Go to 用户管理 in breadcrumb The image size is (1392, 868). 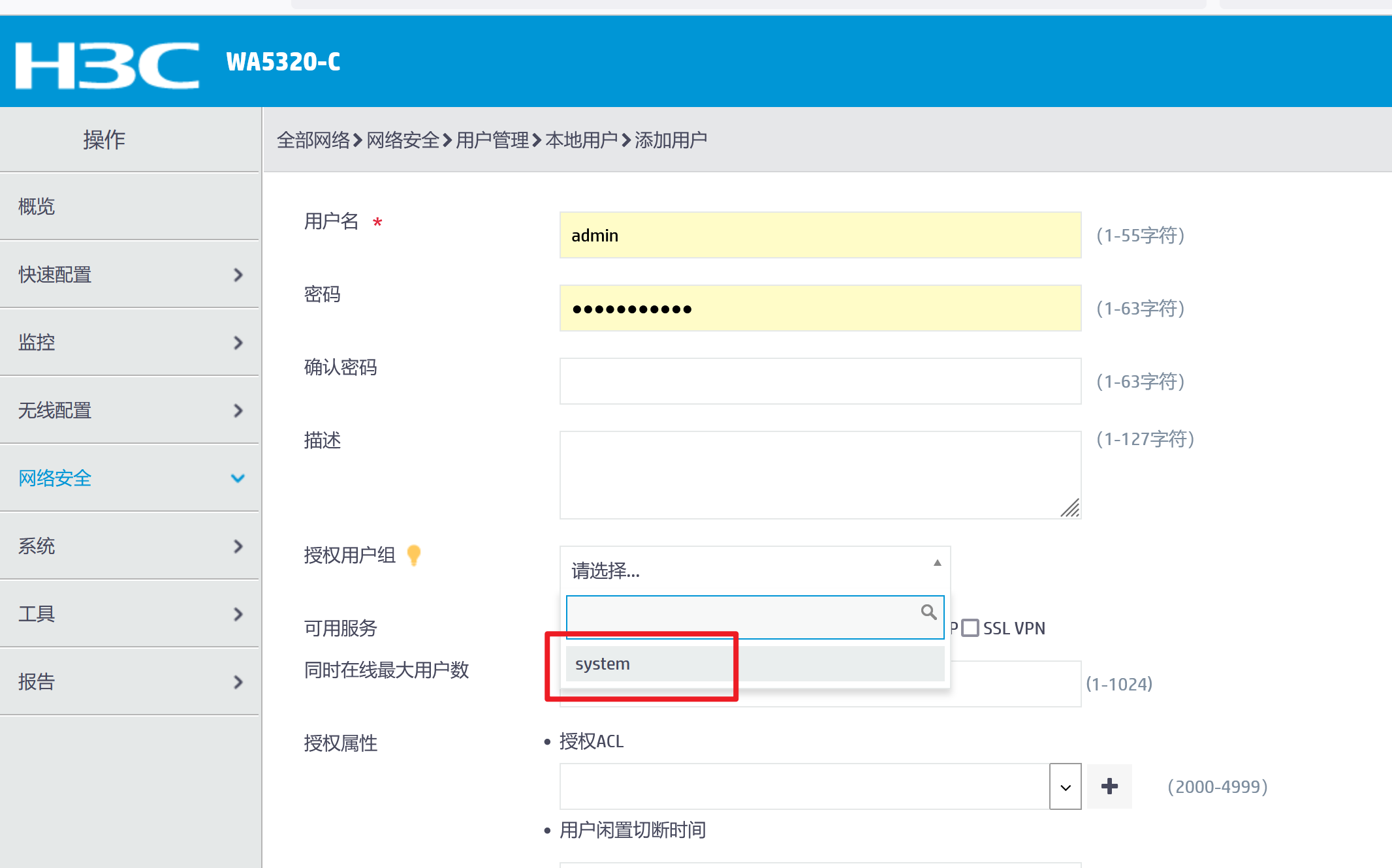pos(492,140)
